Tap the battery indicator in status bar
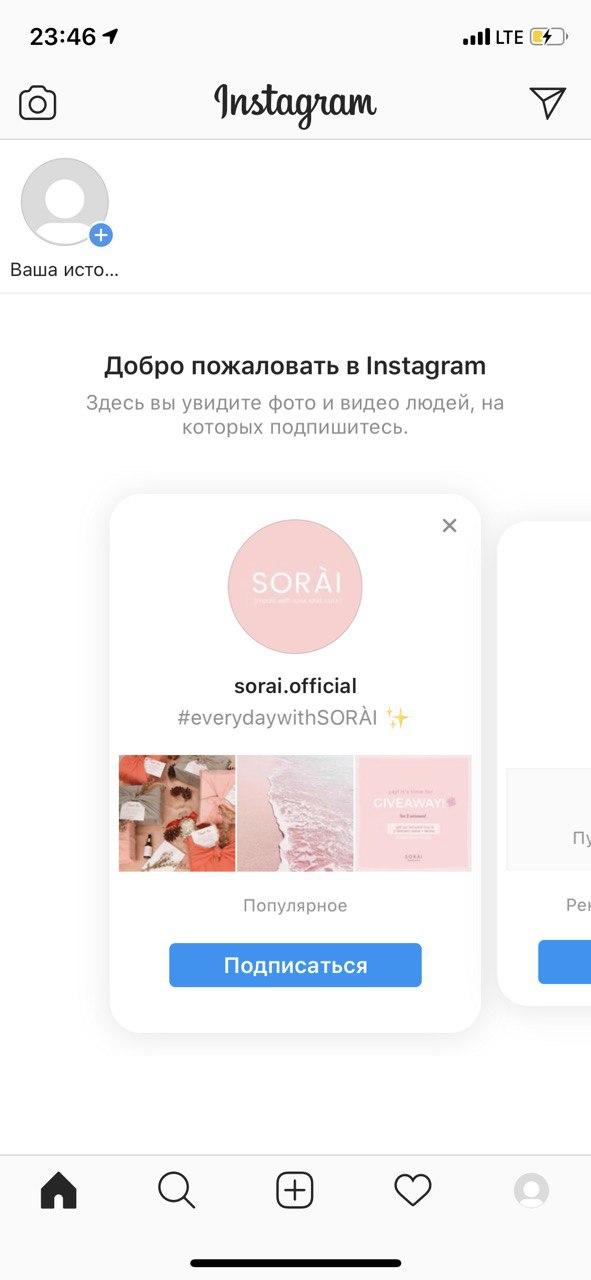Screen dimensions: 591x1280 point(549,37)
